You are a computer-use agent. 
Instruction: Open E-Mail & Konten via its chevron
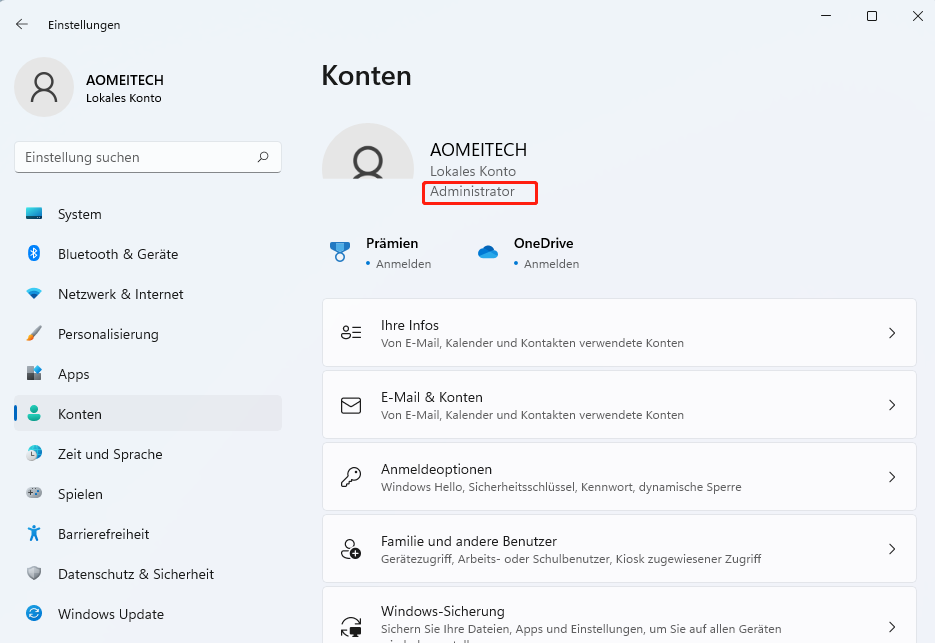[x=892, y=405]
